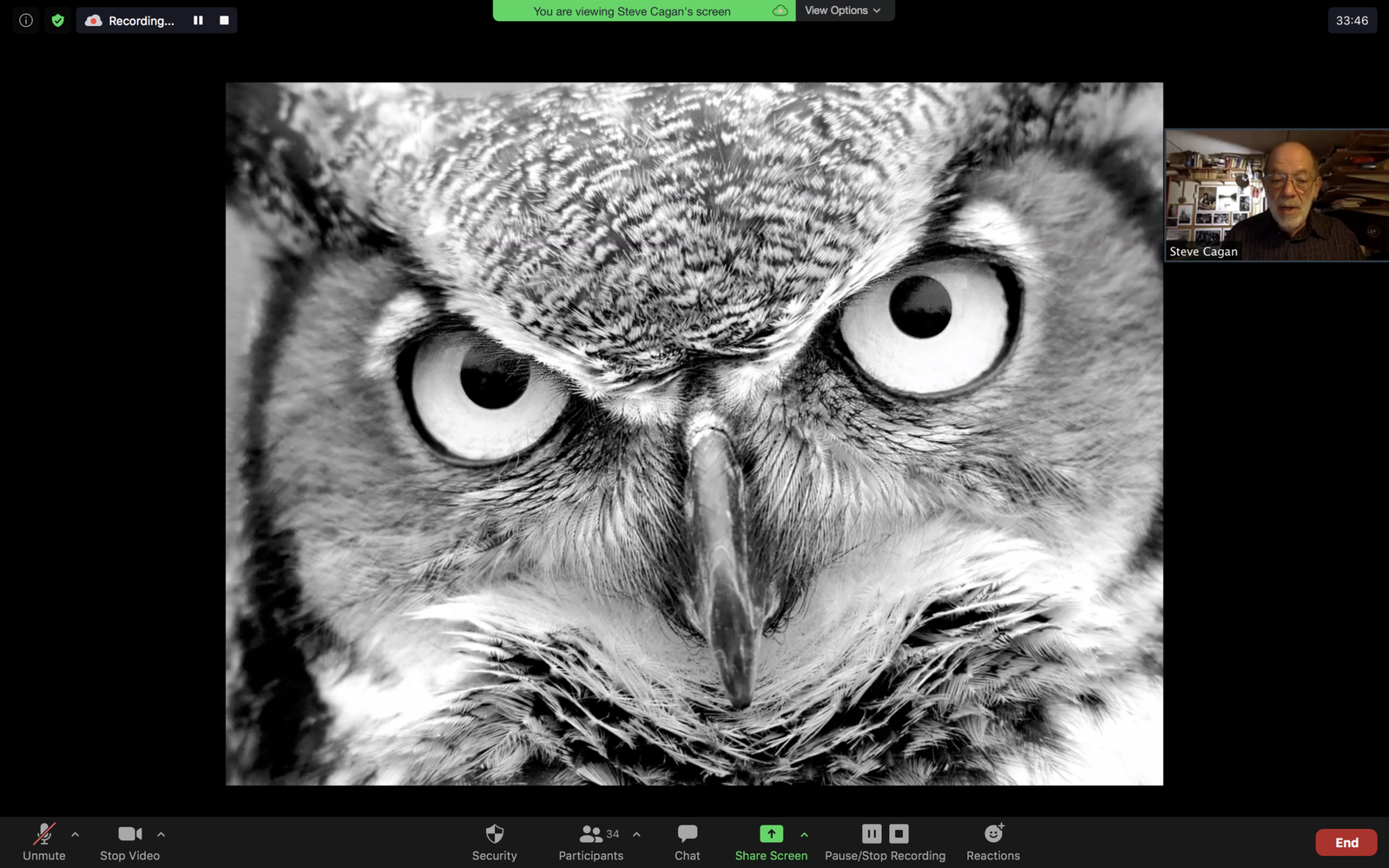
Task: Open the meeting information icon
Action: point(26,20)
